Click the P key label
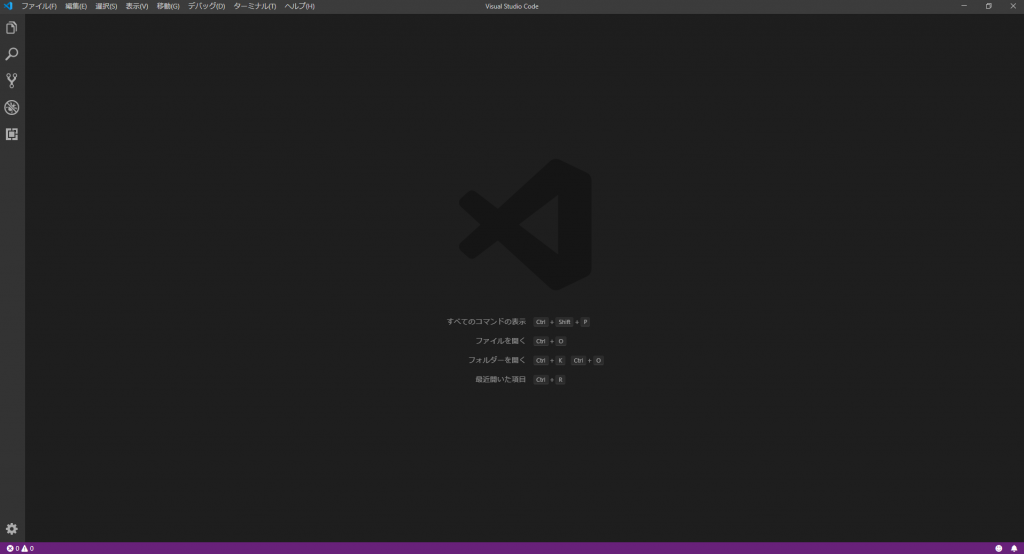The image size is (1024, 554). 585,322
